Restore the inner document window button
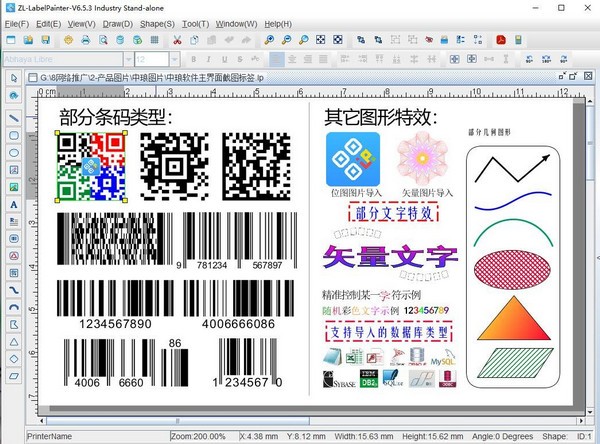Viewport: 600px width, 444px height. point(573,77)
